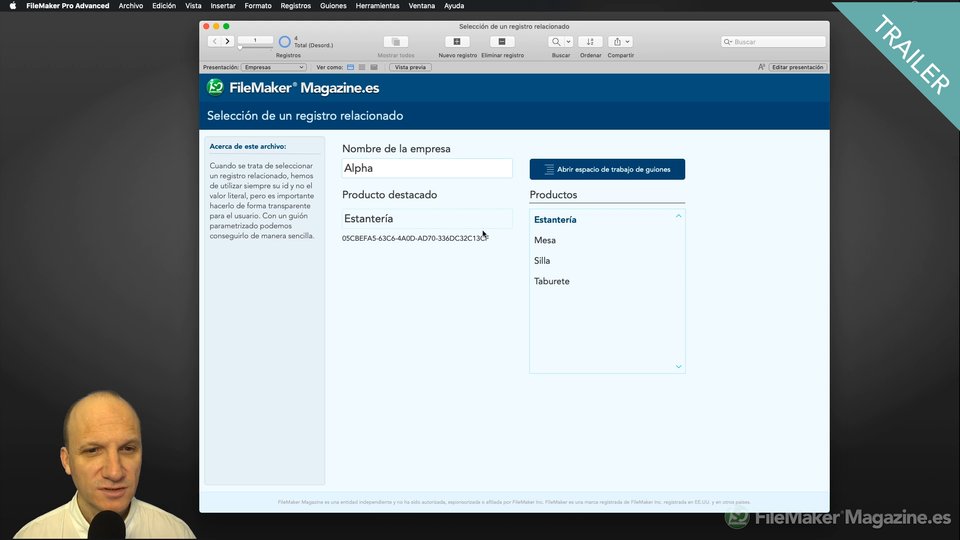Open the FileMaker Pro Advanced menu

[x=68, y=6]
